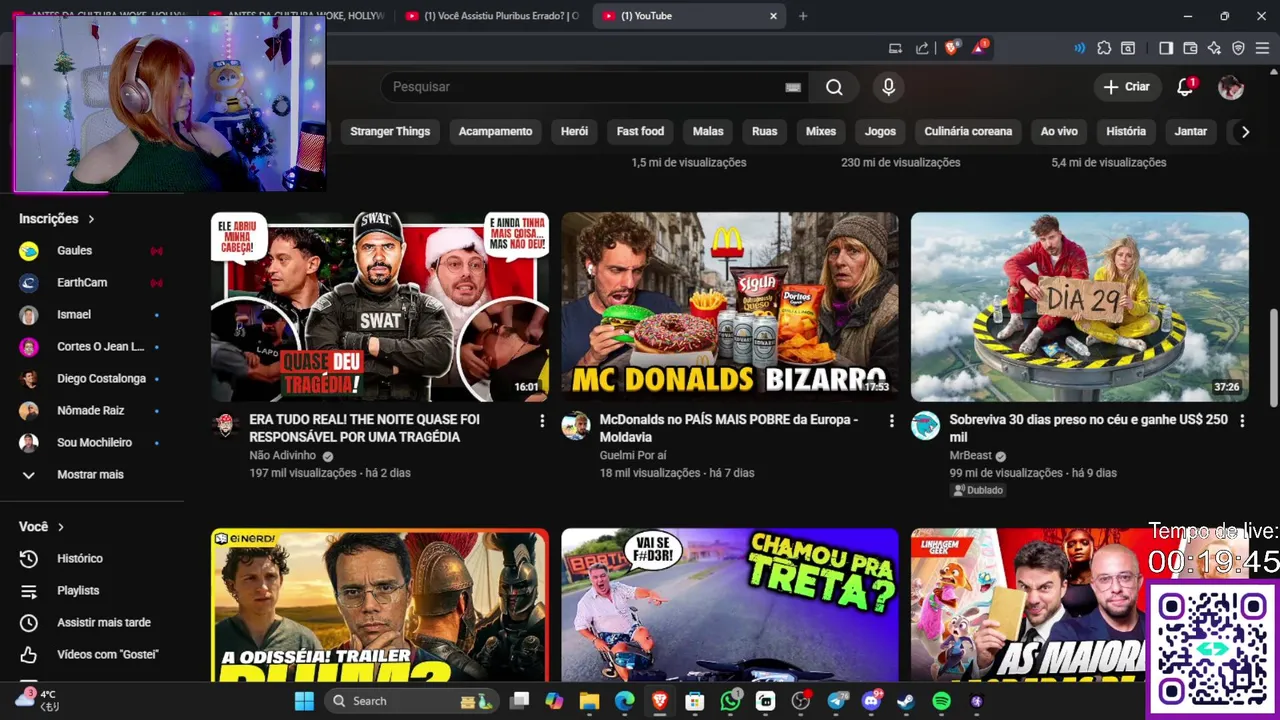This screenshot has height=720, width=1280.
Task: Select the Culinária coreana filter chip
Action: coord(968,131)
